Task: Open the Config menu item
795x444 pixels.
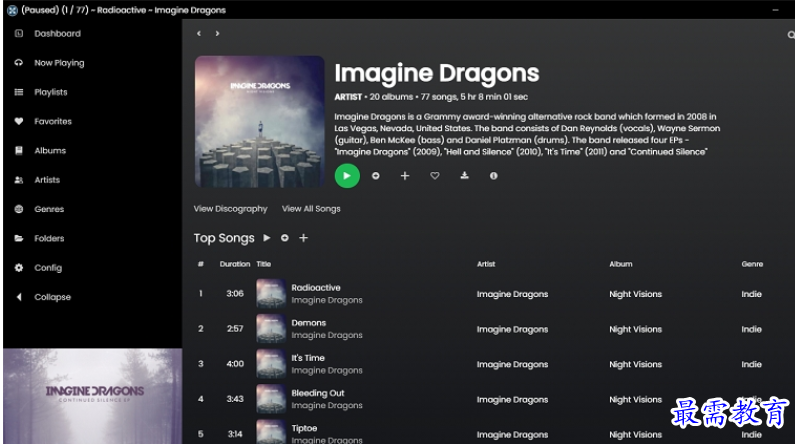Action: pyautogui.click(x=48, y=268)
